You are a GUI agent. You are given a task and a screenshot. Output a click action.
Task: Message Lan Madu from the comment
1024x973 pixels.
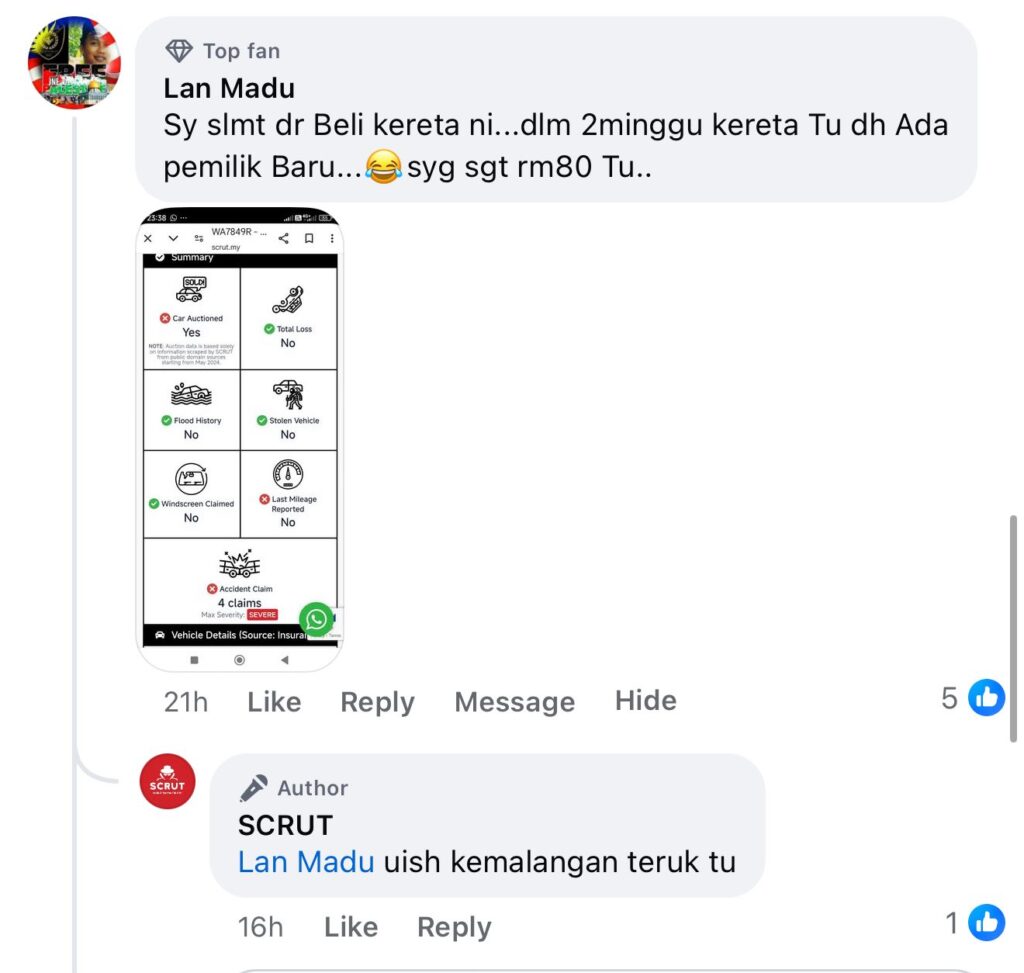point(515,703)
